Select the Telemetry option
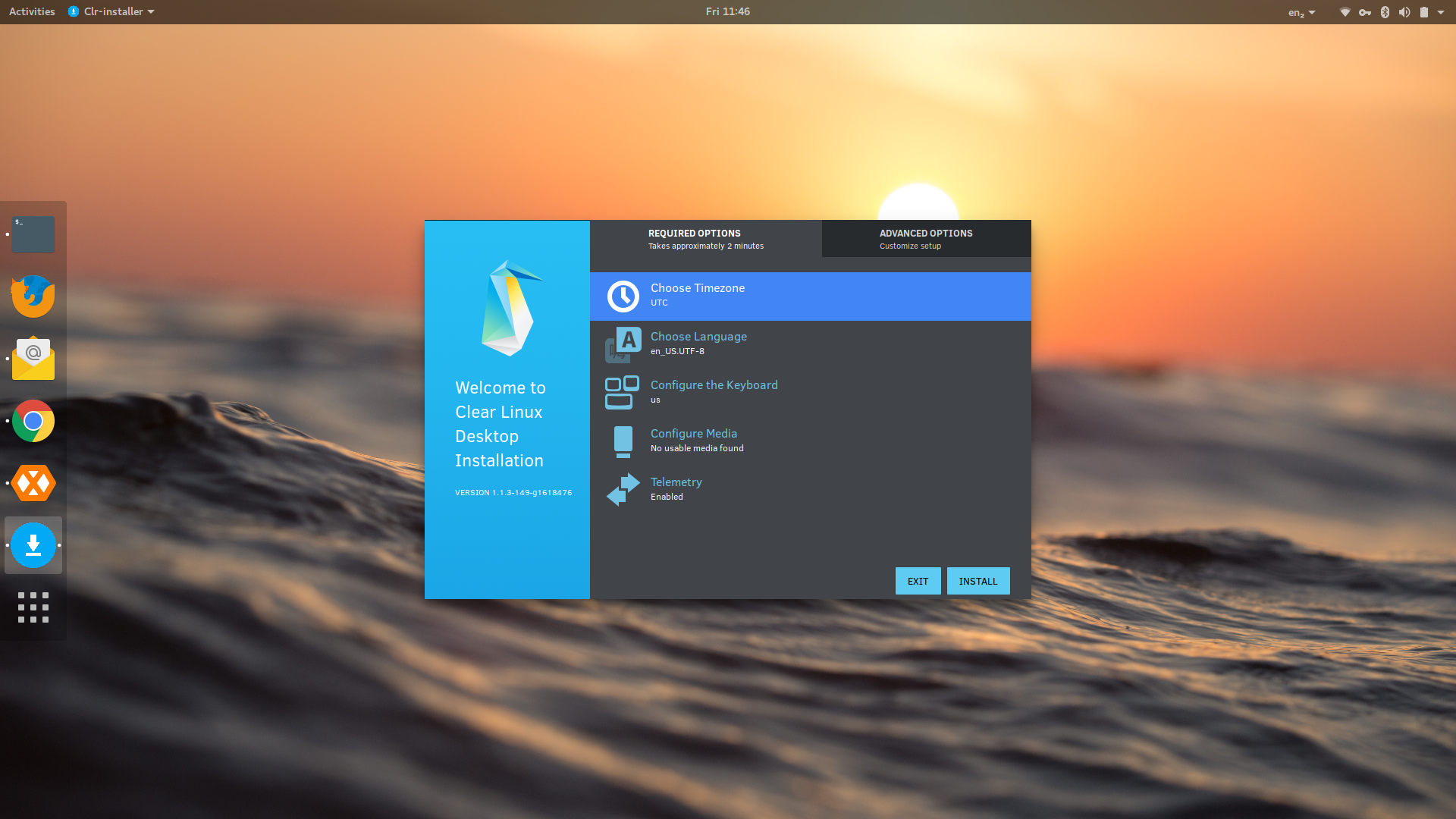The height and width of the screenshot is (819, 1456). pos(810,490)
